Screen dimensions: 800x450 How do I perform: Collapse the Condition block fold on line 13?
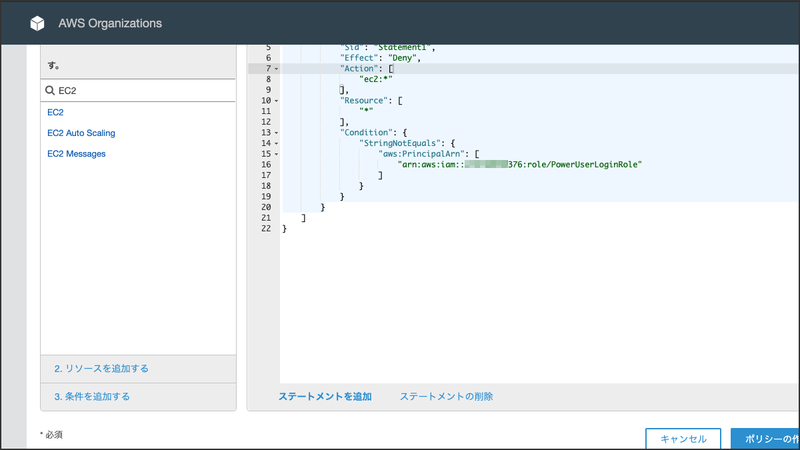click(277, 133)
